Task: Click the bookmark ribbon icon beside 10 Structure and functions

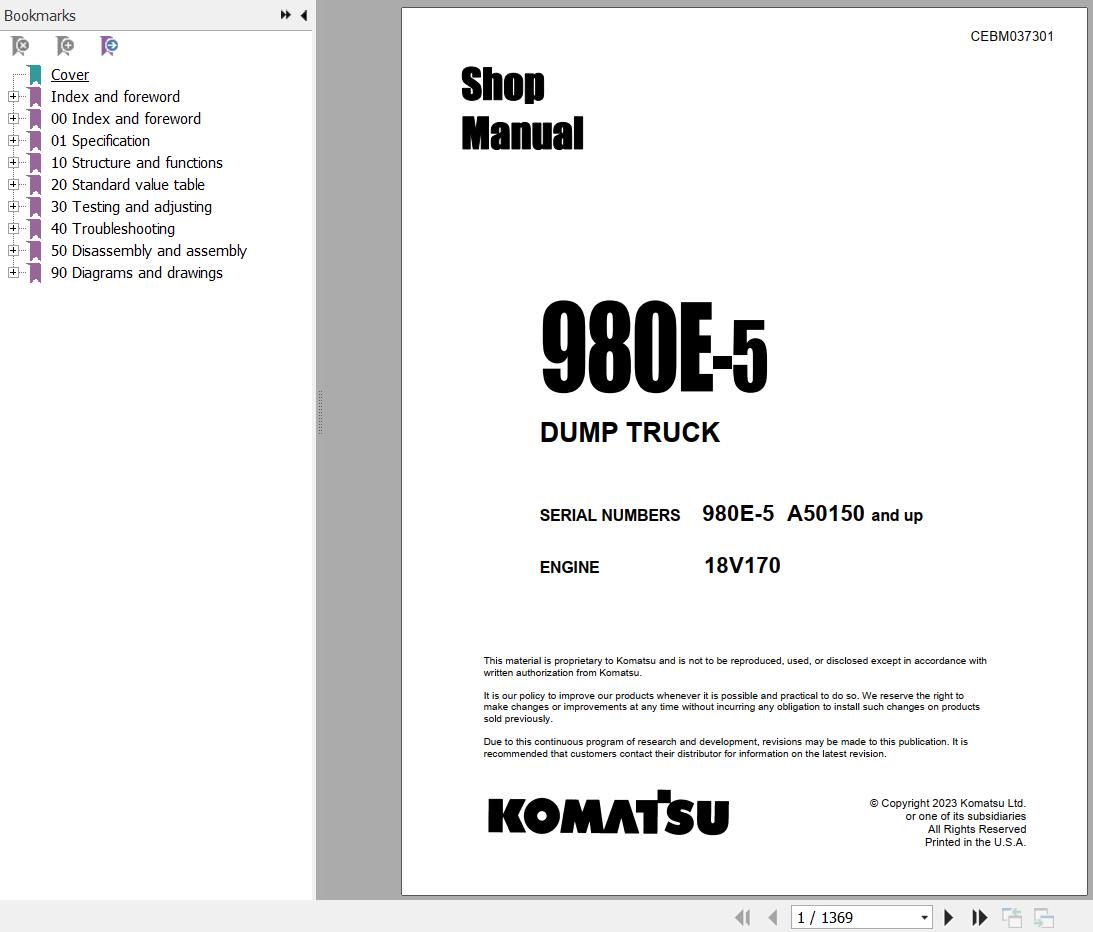Action: coord(35,162)
